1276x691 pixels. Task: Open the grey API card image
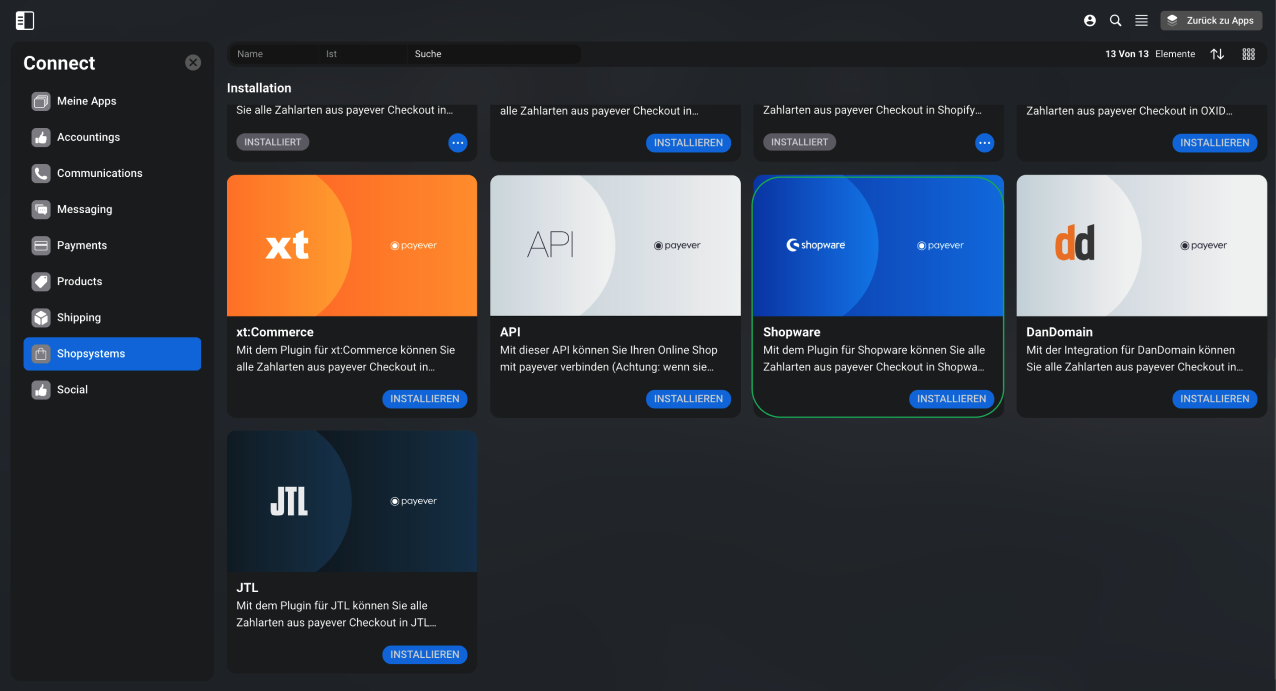tap(615, 246)
